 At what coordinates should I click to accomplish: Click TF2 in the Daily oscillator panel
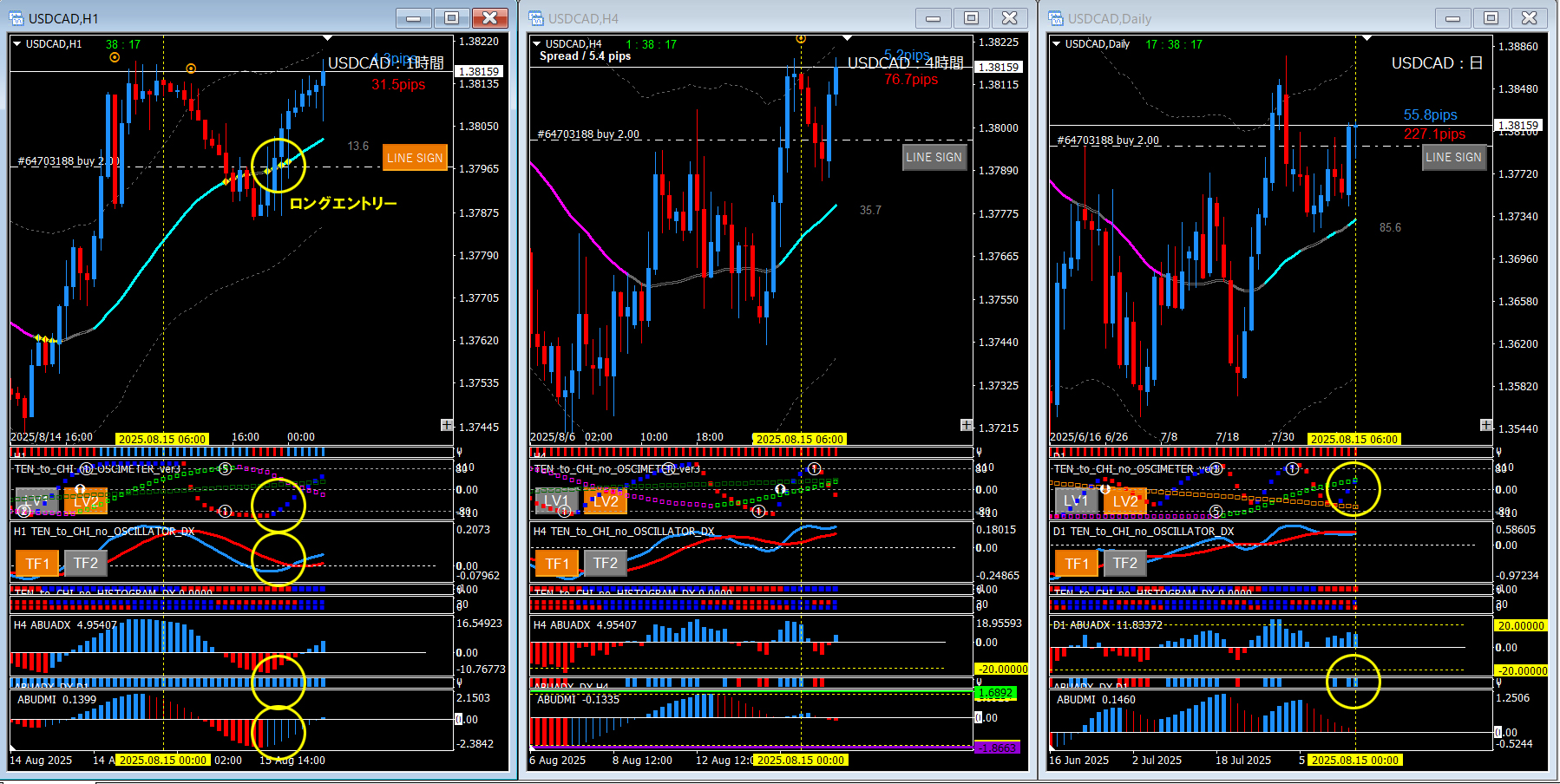click(1125, 564)
